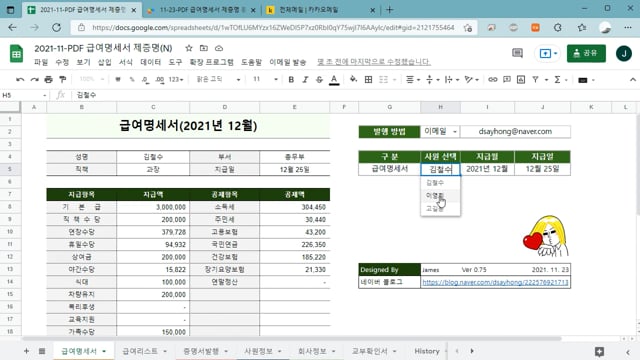Open the horizontal align dropdown
Screen dimensions: 640x360
pos(413,80)
